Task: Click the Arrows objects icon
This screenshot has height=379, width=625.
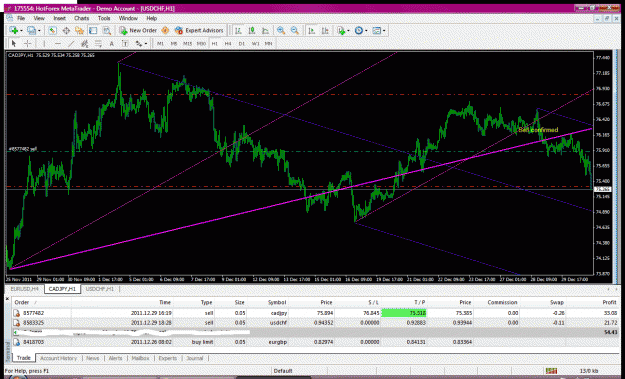Action: 138,43
